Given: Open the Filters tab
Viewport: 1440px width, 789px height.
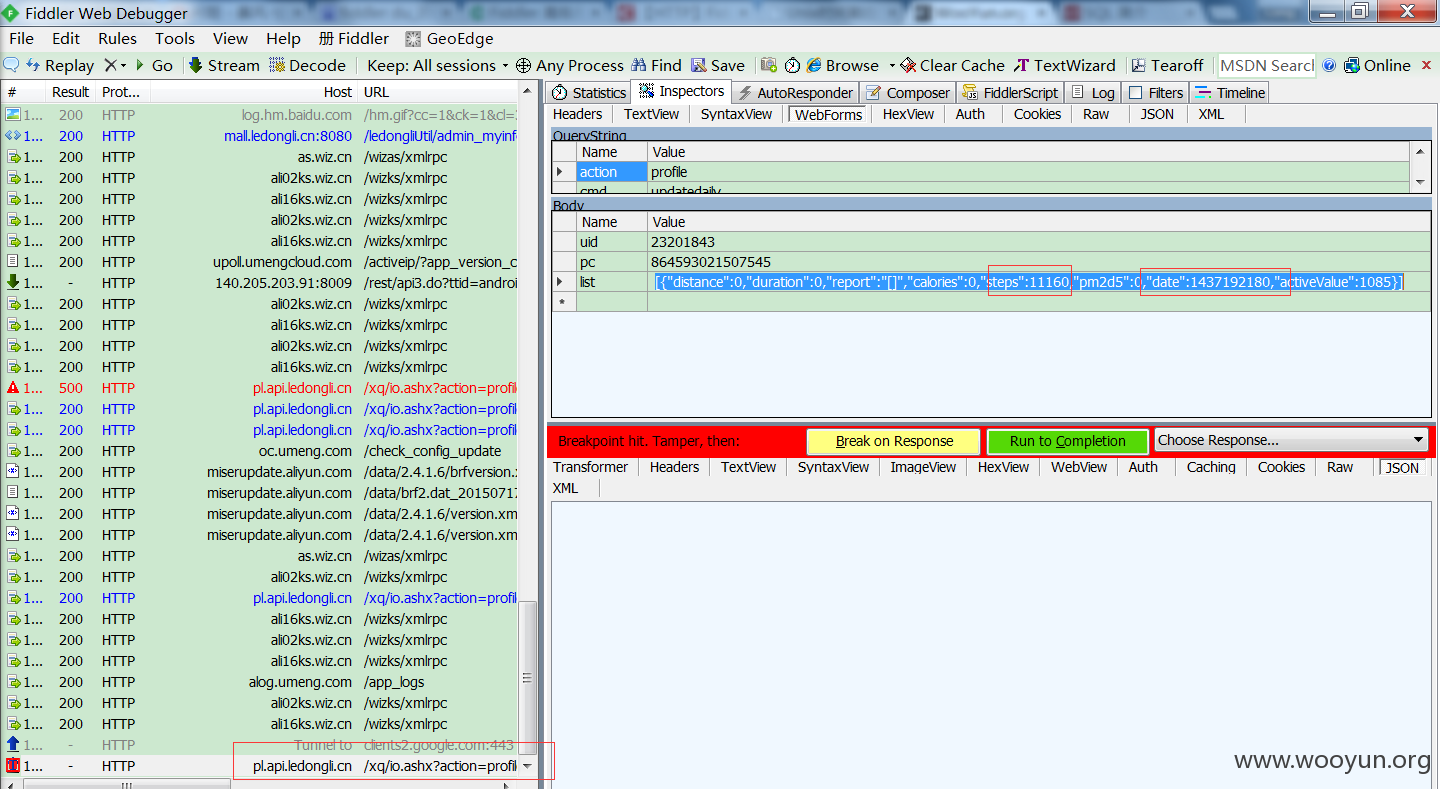Looking at the screenshot, I should tap(1155, 92).
